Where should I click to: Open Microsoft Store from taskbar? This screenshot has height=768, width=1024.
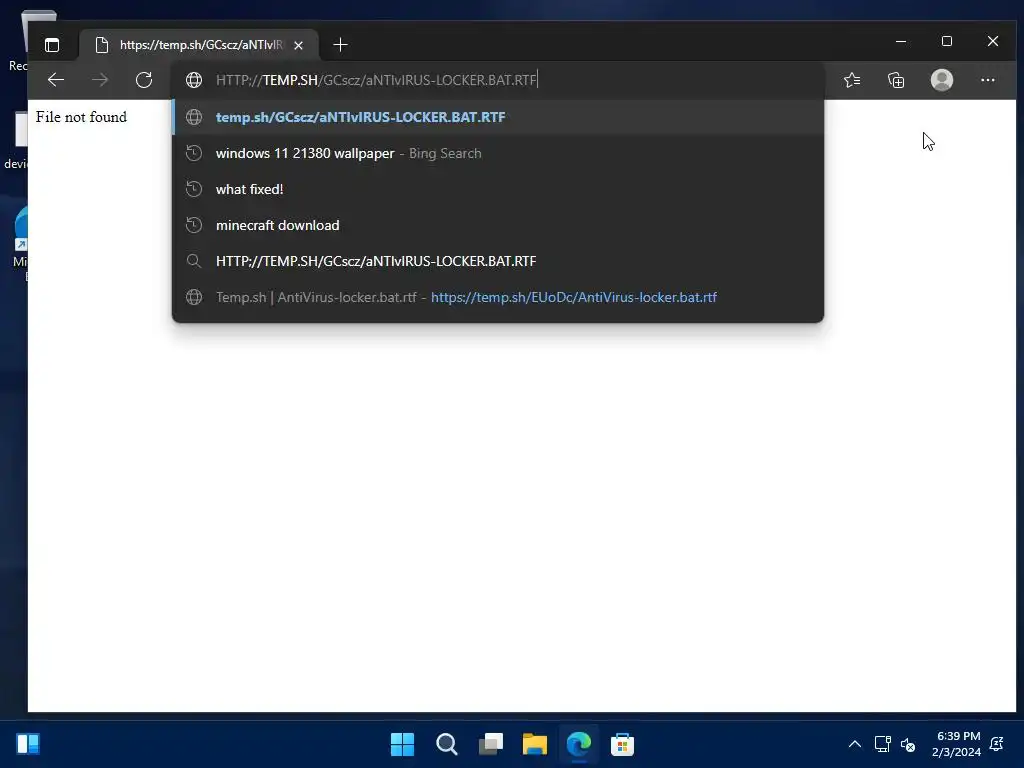pyautogui.click(x=622, y=744)
